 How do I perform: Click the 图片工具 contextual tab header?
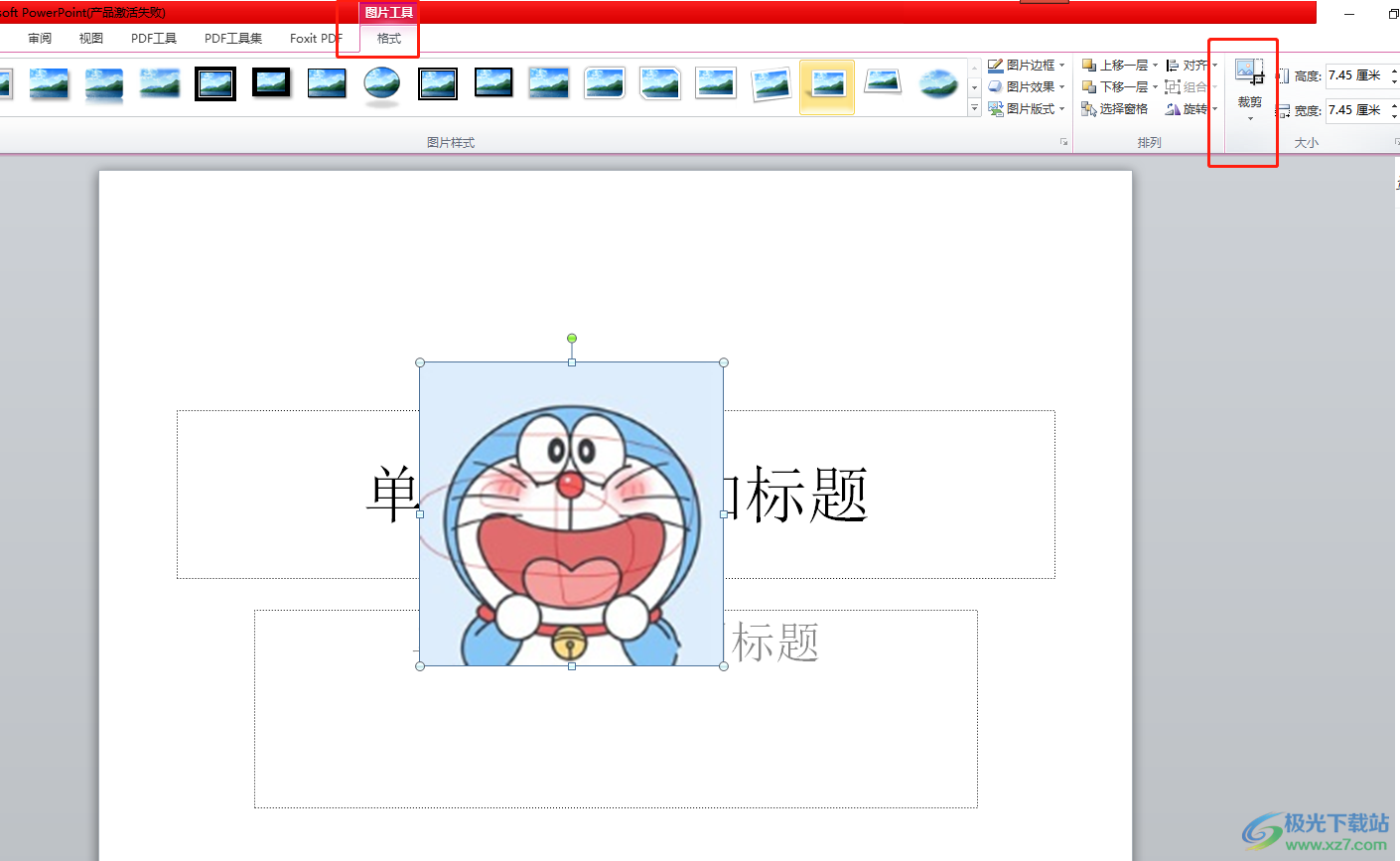tap(388, 13)
